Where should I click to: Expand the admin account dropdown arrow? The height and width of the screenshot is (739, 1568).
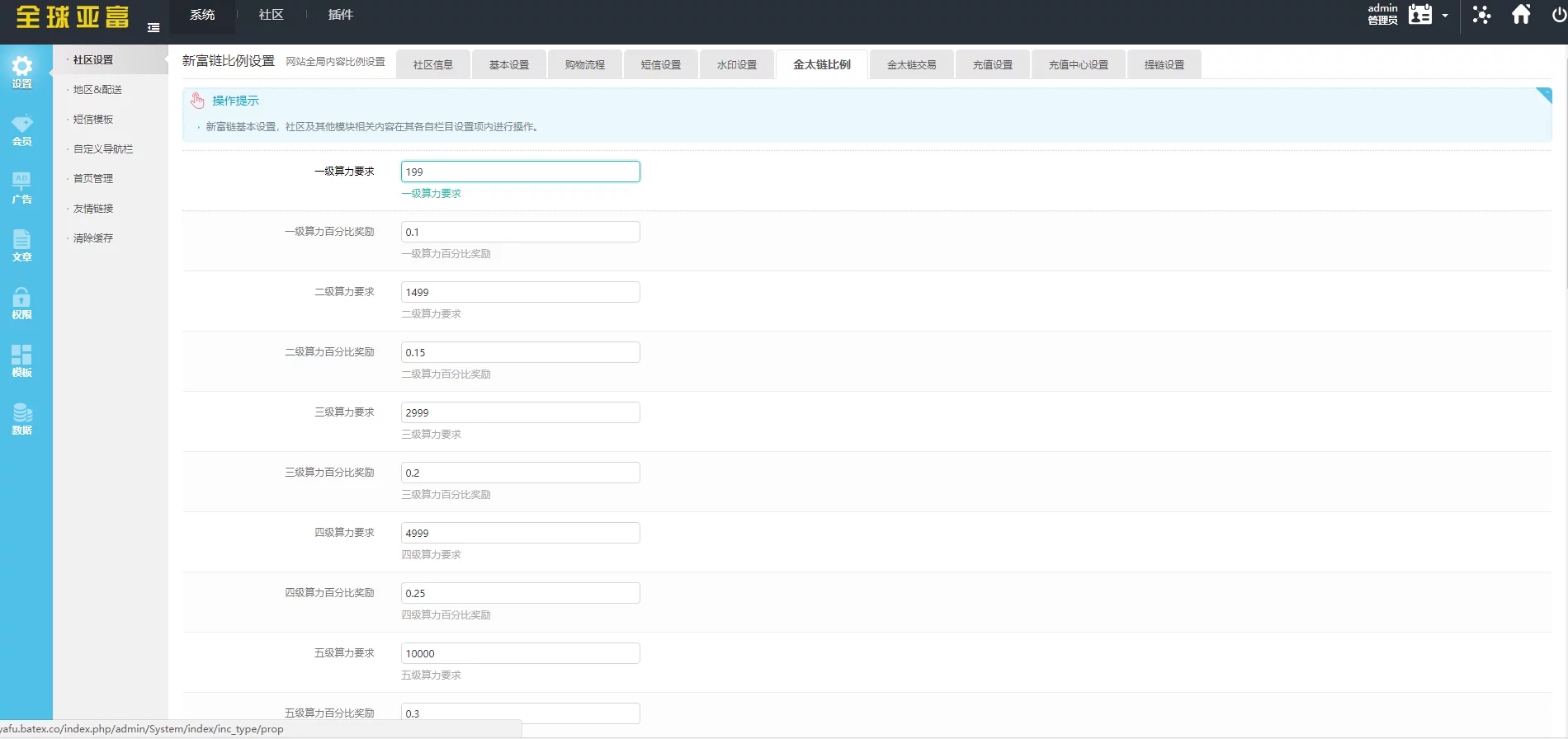point(1445,16)
